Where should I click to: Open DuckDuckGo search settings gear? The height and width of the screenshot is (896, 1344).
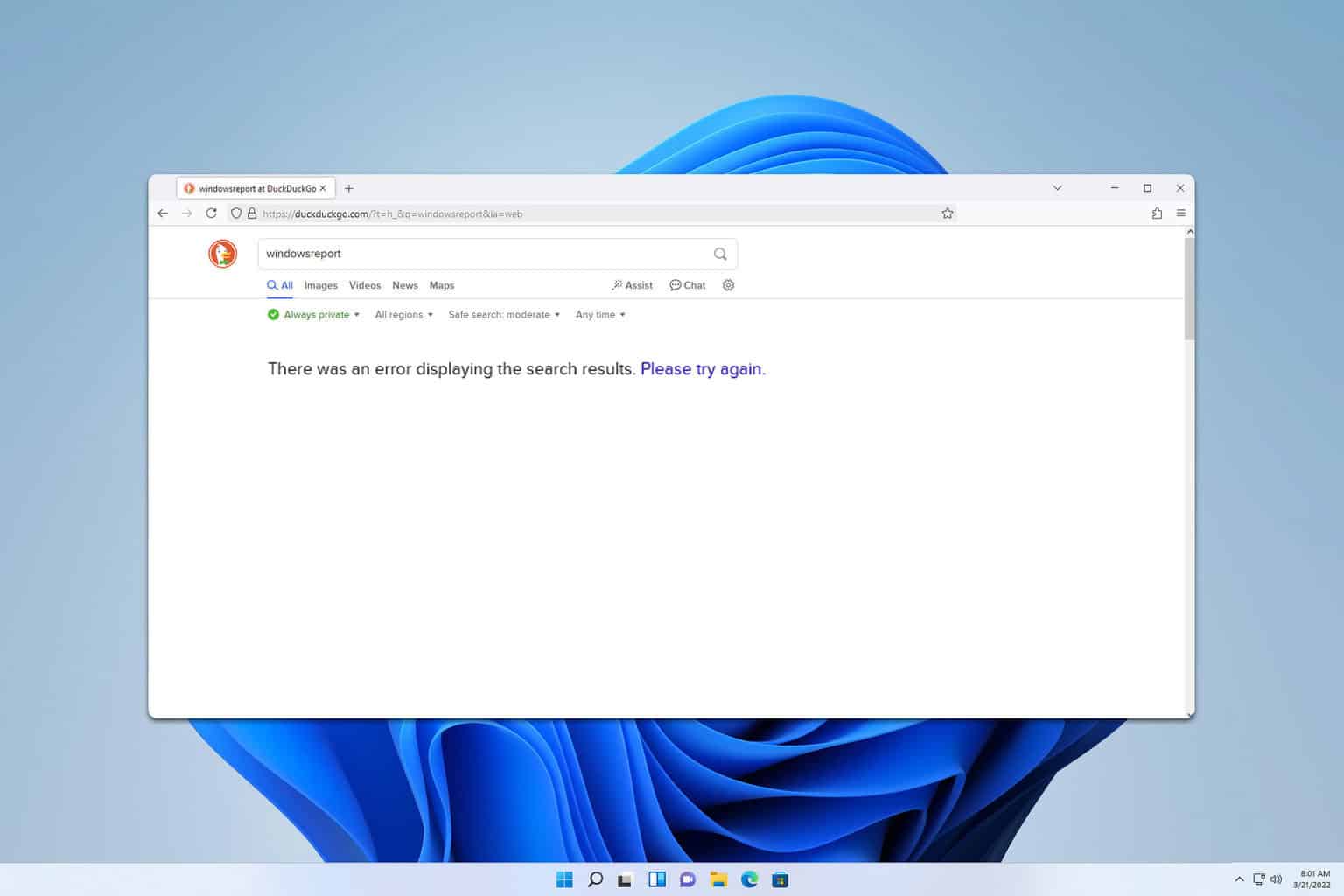point(728,285)
